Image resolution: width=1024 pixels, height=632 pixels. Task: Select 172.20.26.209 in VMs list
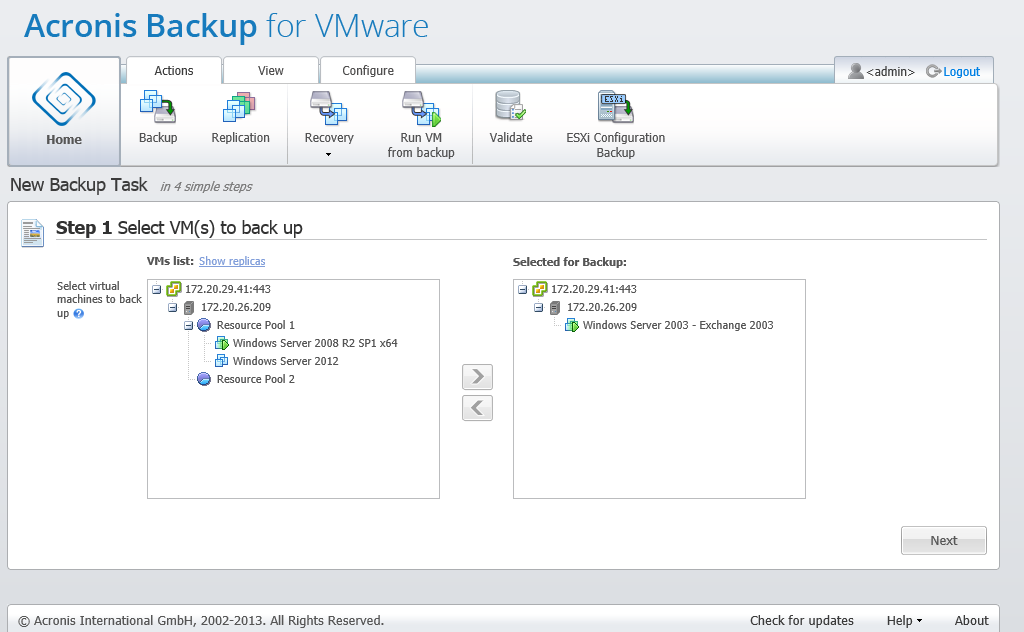tap(236, 308)
